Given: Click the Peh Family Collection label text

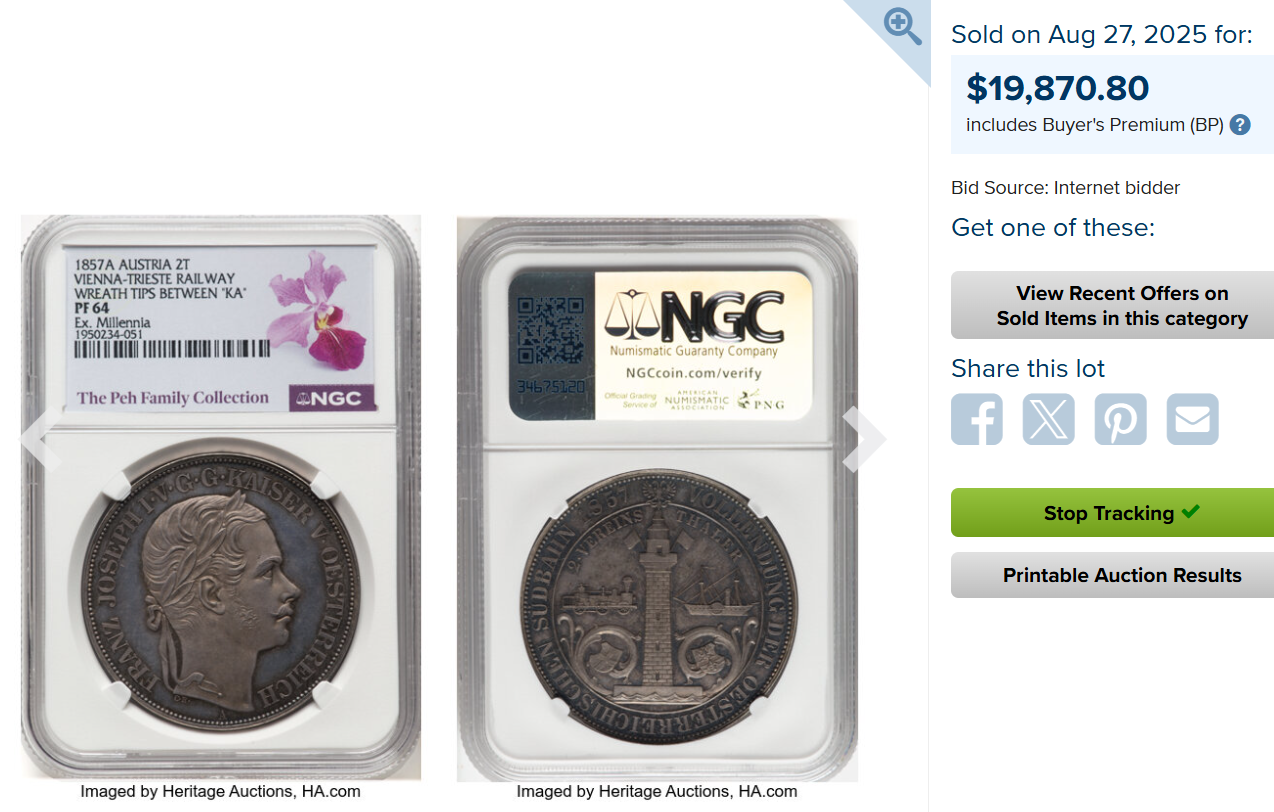Looking at the screenshot, I should pyautogui.click(x=173, y=398).
